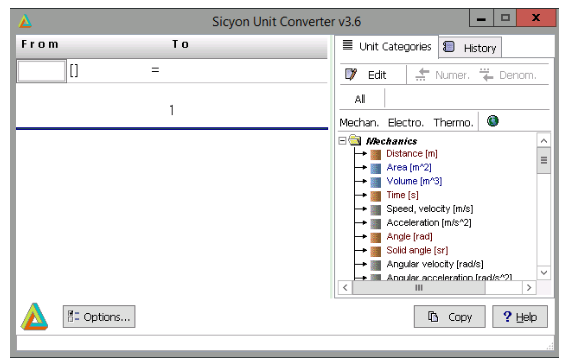564x364 pixels.
Task: Click the orange icon beside Angle [rad]
Action: pos(376,237)
